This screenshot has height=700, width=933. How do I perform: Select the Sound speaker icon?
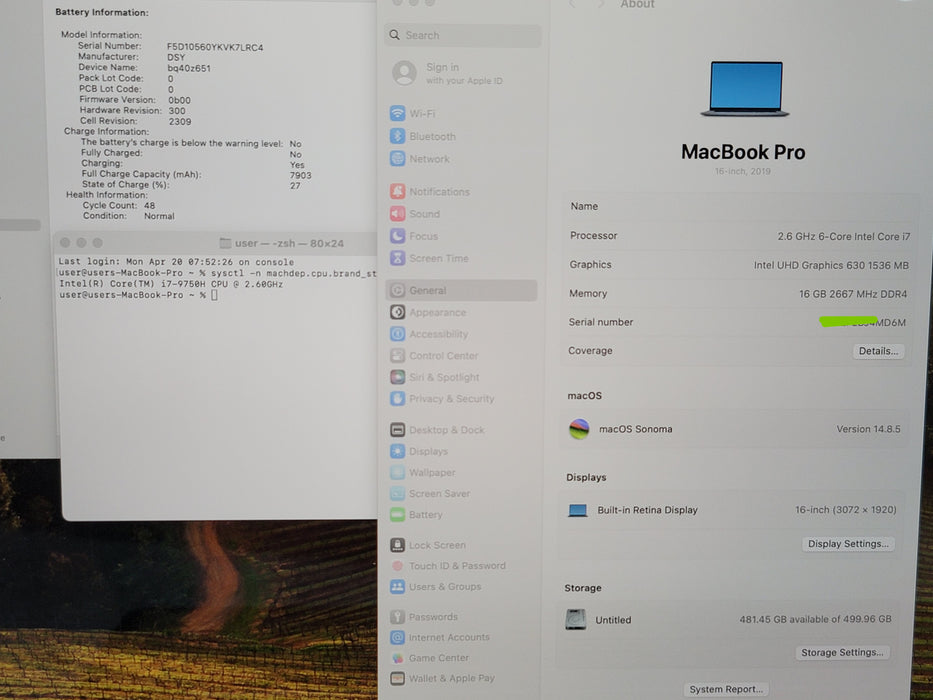(397, 213)
